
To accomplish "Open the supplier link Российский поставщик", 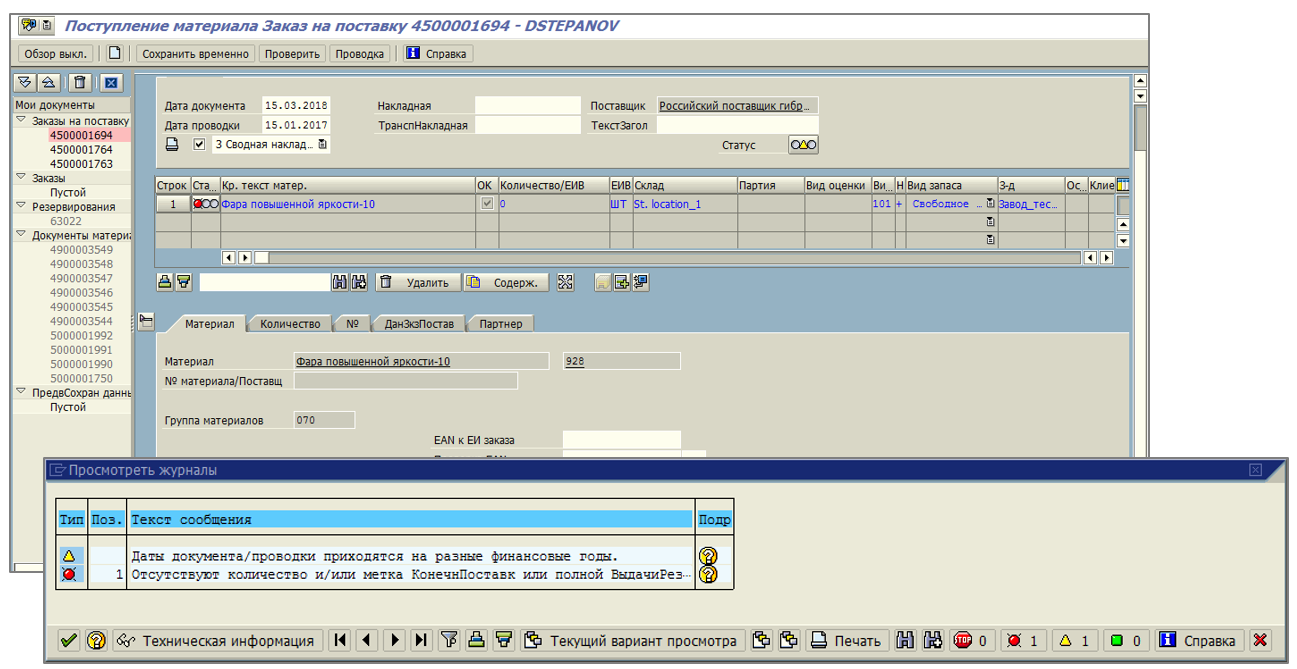I will (x=738, y=106).
